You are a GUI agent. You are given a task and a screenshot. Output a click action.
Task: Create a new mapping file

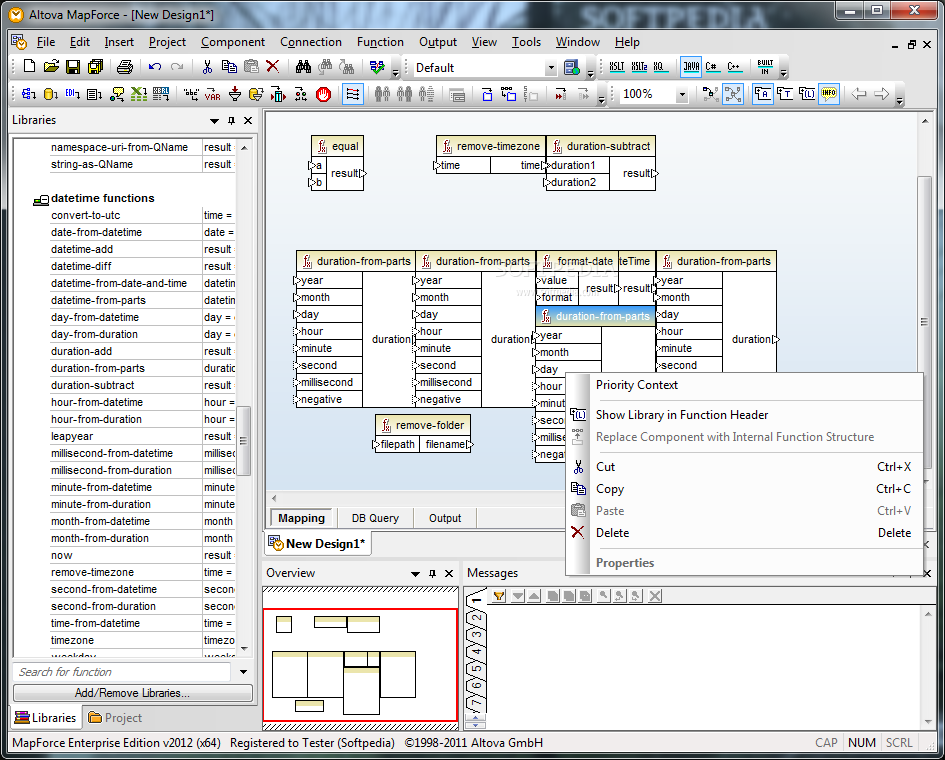(29, 67)
